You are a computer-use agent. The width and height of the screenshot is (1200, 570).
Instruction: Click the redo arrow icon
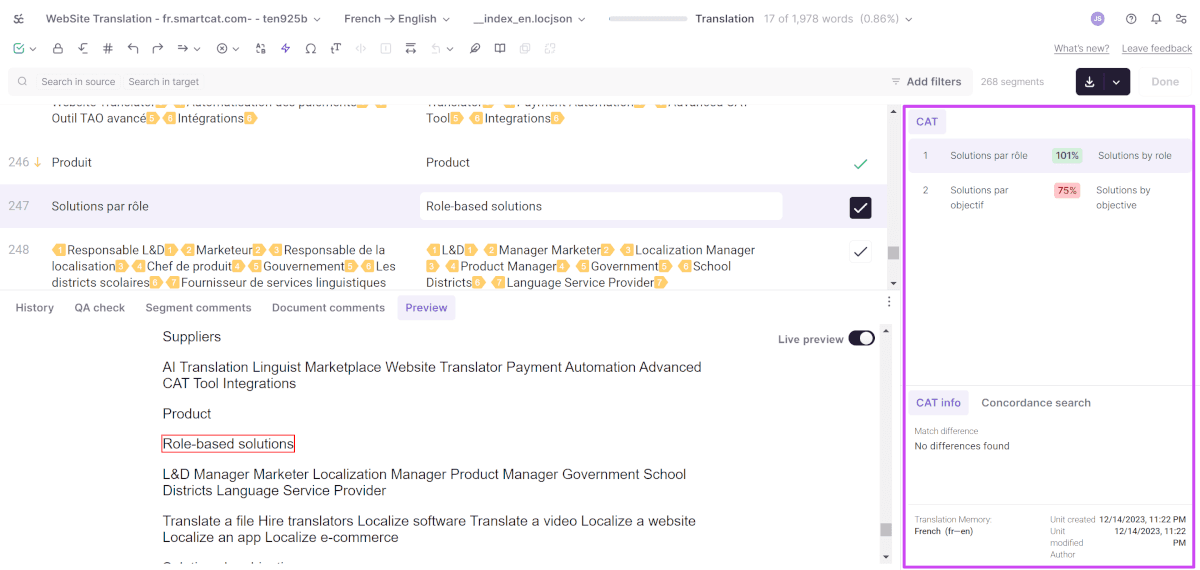point(158,48)
